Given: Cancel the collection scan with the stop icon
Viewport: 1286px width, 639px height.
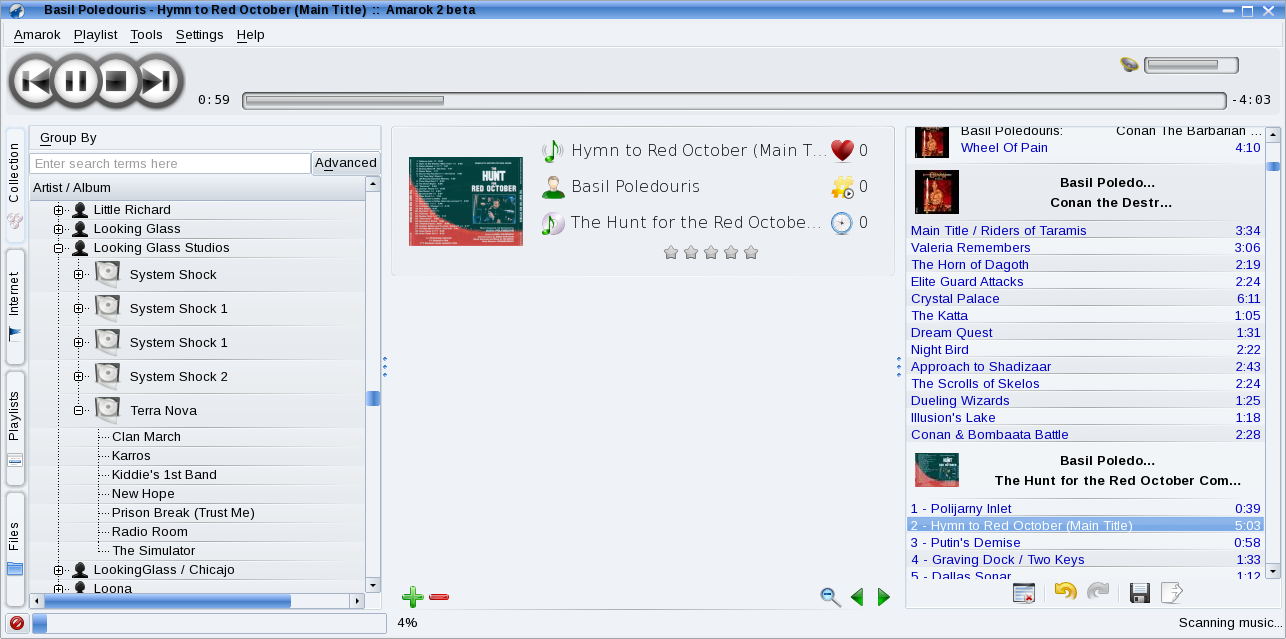Looking at the screenshot, I should 16,623.
